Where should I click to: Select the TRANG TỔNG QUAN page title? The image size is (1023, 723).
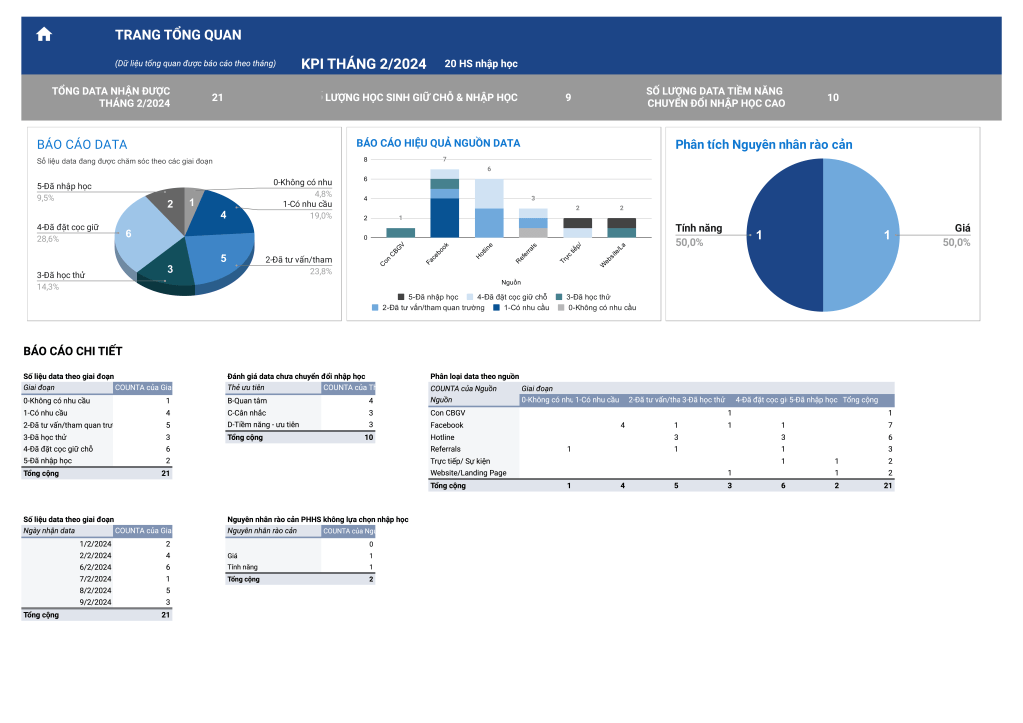178,35
